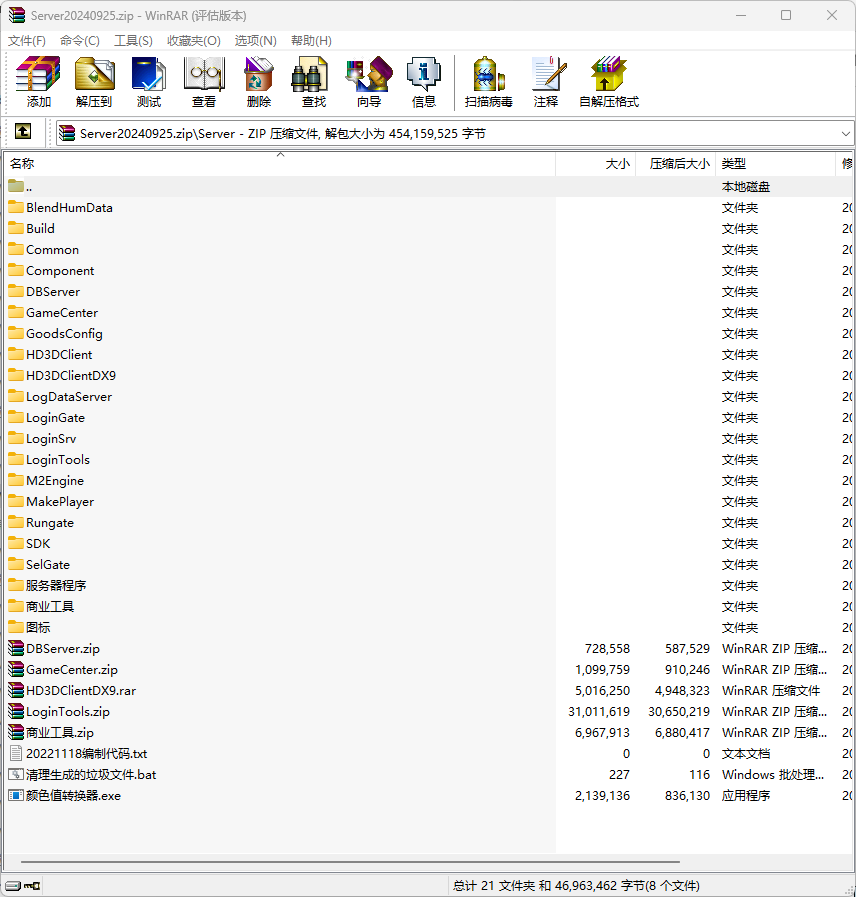Click the 解压到 (Extract To) icon
The width and height of the screenshot is (856, 897).
pos(94,82)
